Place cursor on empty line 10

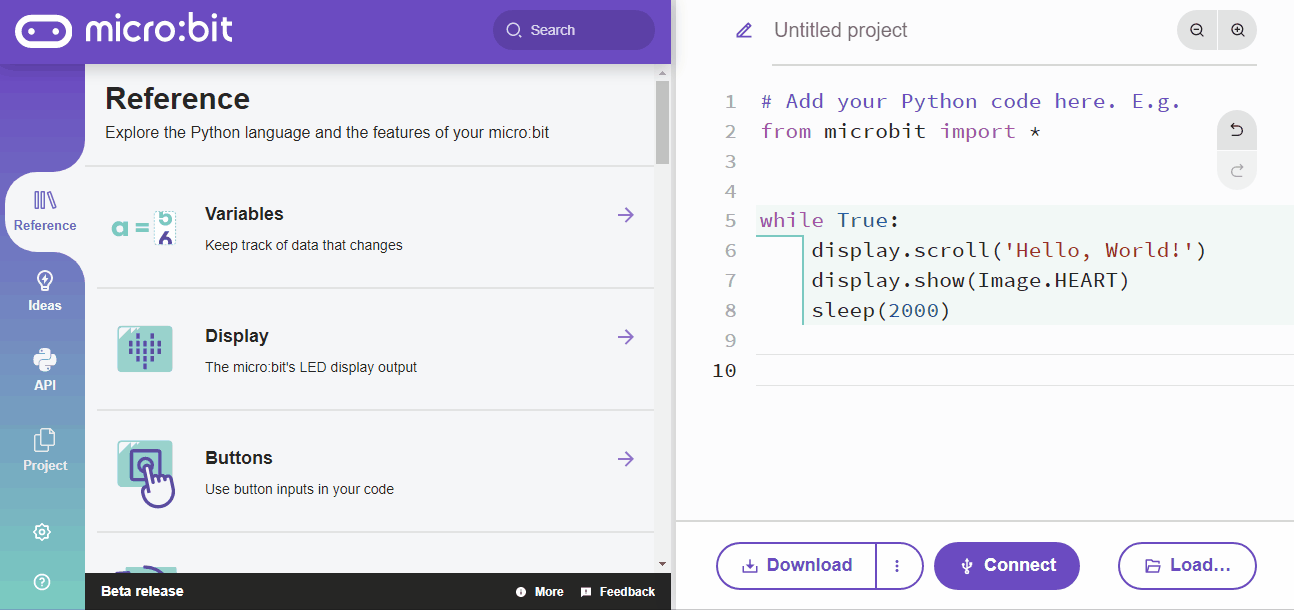click(x=1025, y=370)
